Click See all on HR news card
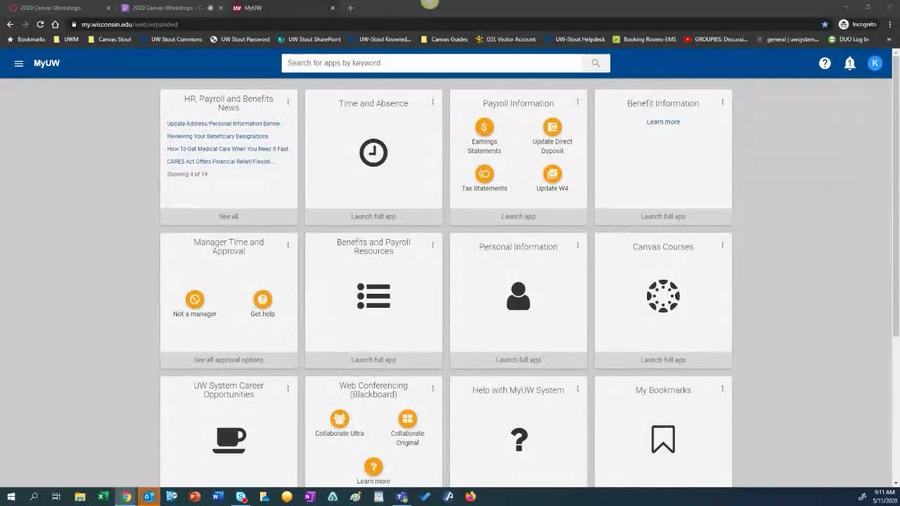 (228, 216)
